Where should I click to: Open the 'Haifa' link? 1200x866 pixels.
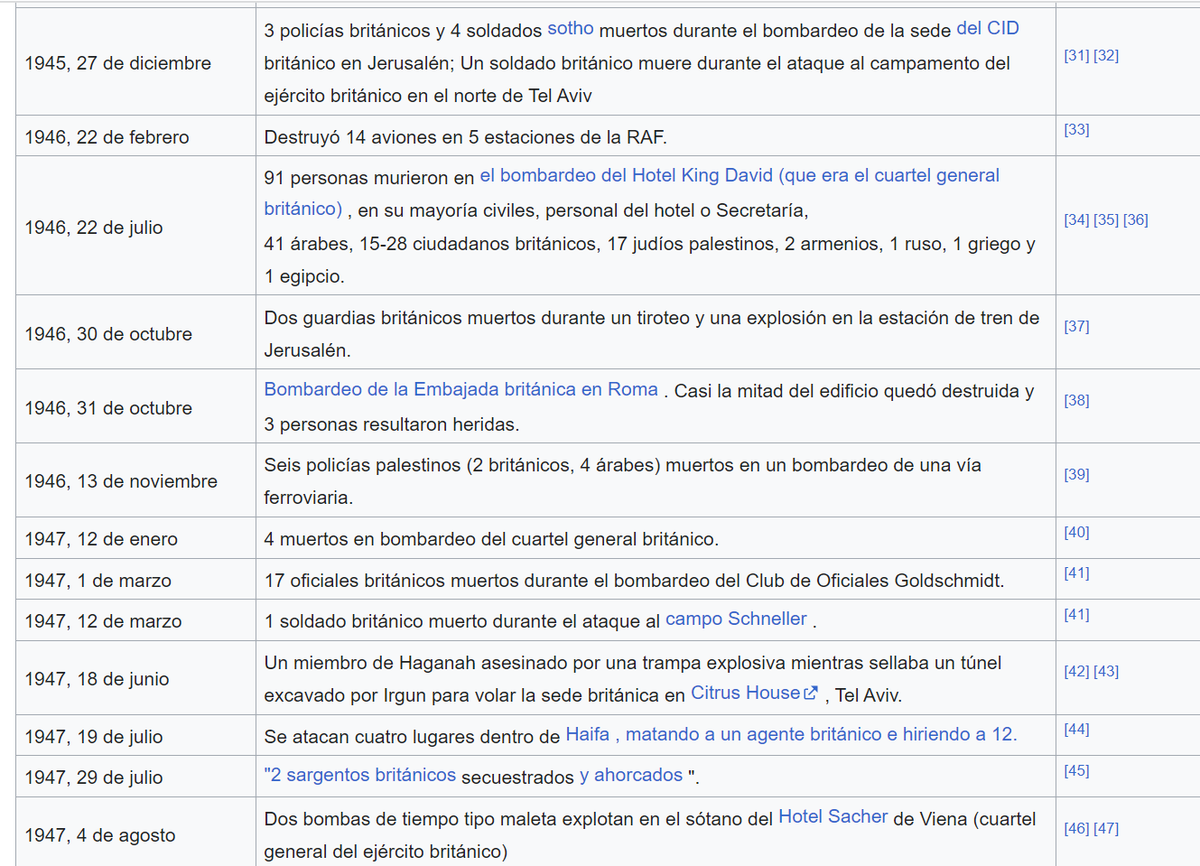click(x=587, y=735)
